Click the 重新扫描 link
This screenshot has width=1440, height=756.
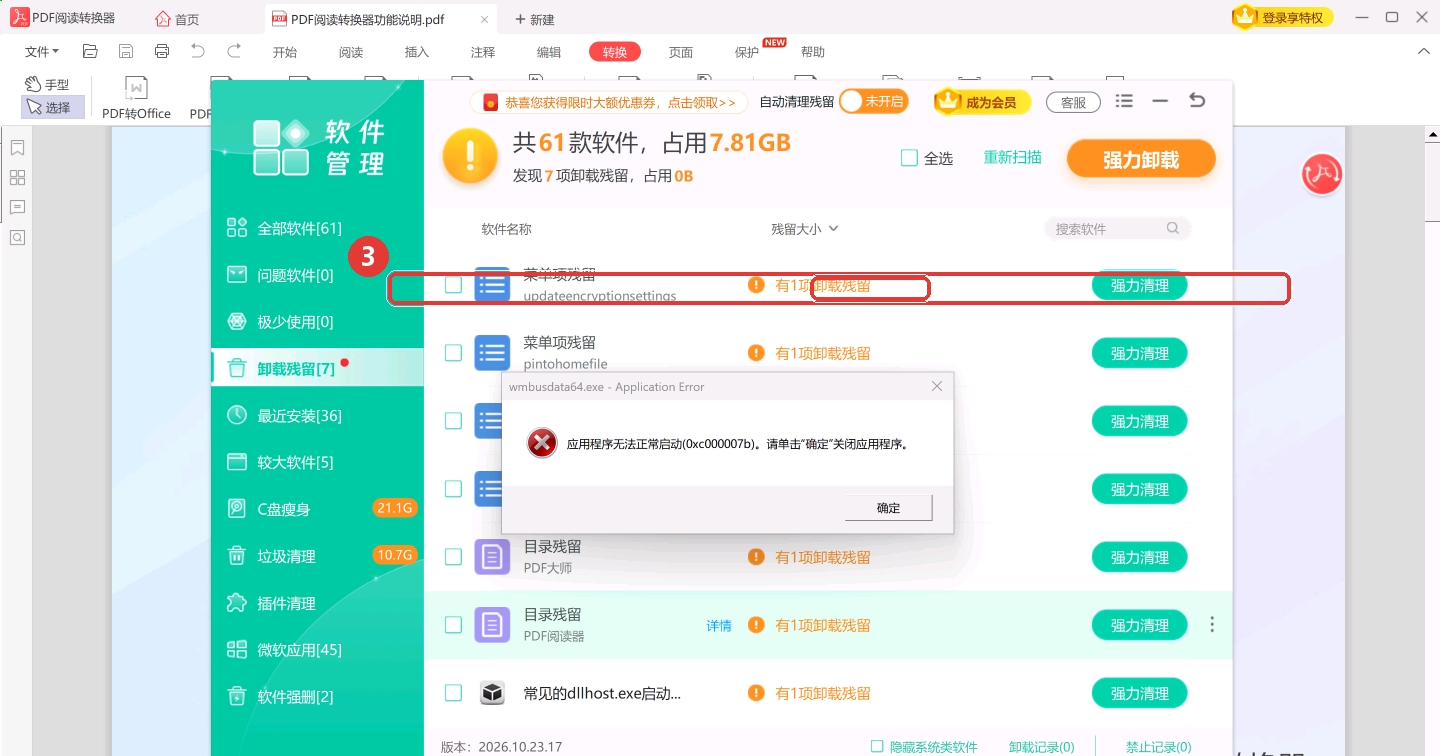click(1012, 157)
